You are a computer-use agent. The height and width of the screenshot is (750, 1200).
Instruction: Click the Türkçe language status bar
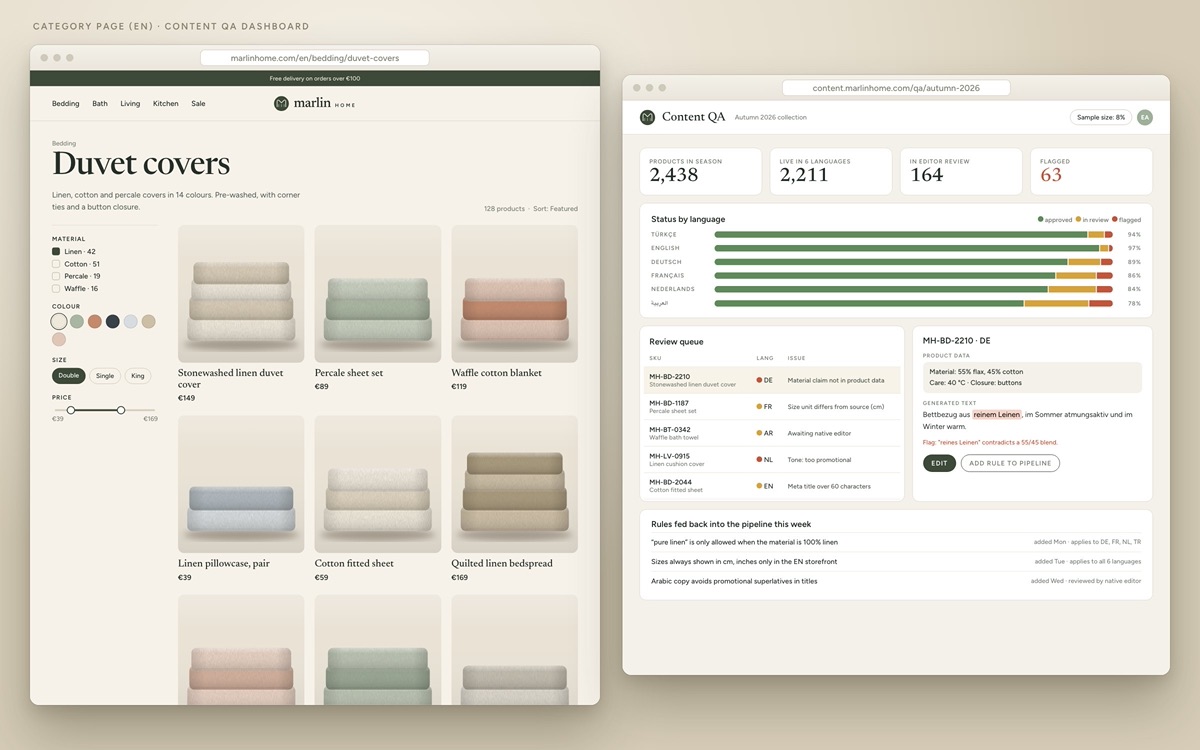pyautogui.click(x=913, y=234)
